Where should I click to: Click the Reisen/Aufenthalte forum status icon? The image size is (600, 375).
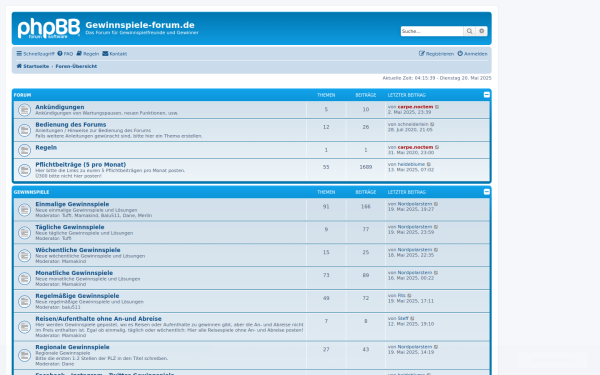click(24, 327)
